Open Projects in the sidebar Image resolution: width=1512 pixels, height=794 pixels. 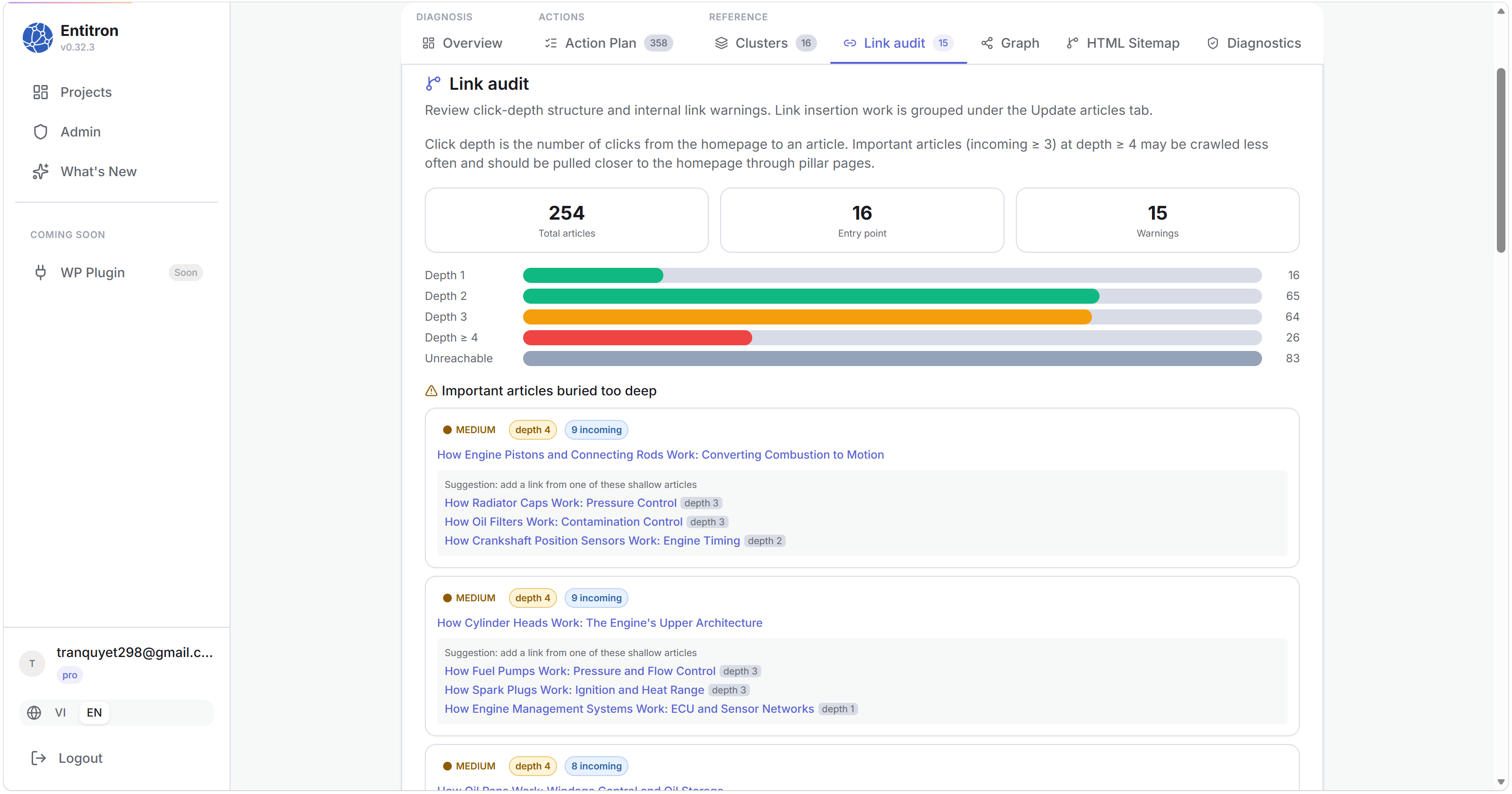(116, 92)
